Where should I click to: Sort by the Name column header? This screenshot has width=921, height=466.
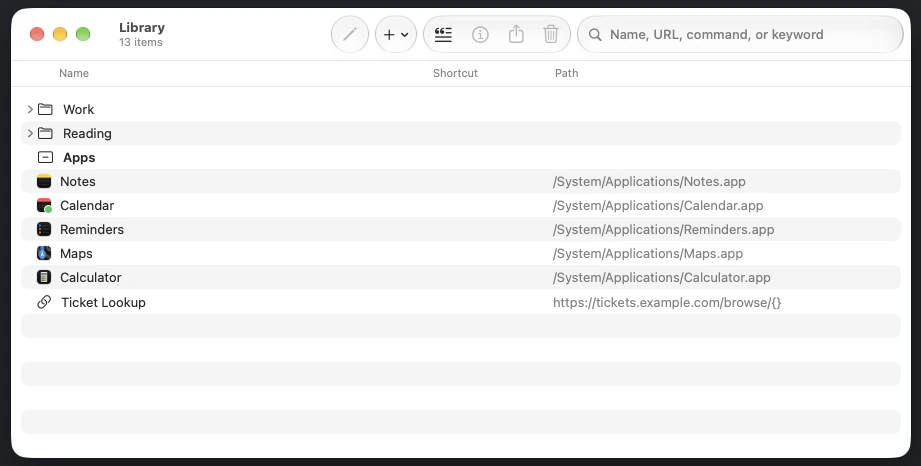click(x=74, y=73)
